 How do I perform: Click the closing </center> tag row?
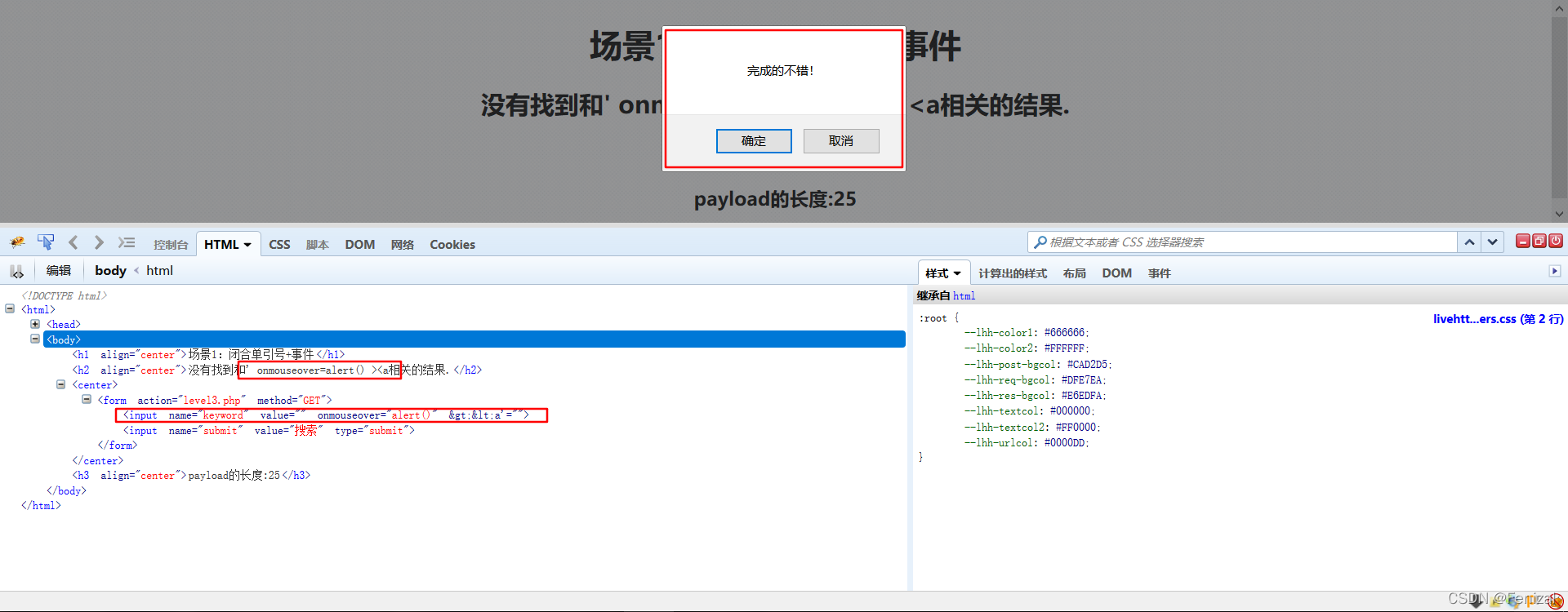pos(98,461)
